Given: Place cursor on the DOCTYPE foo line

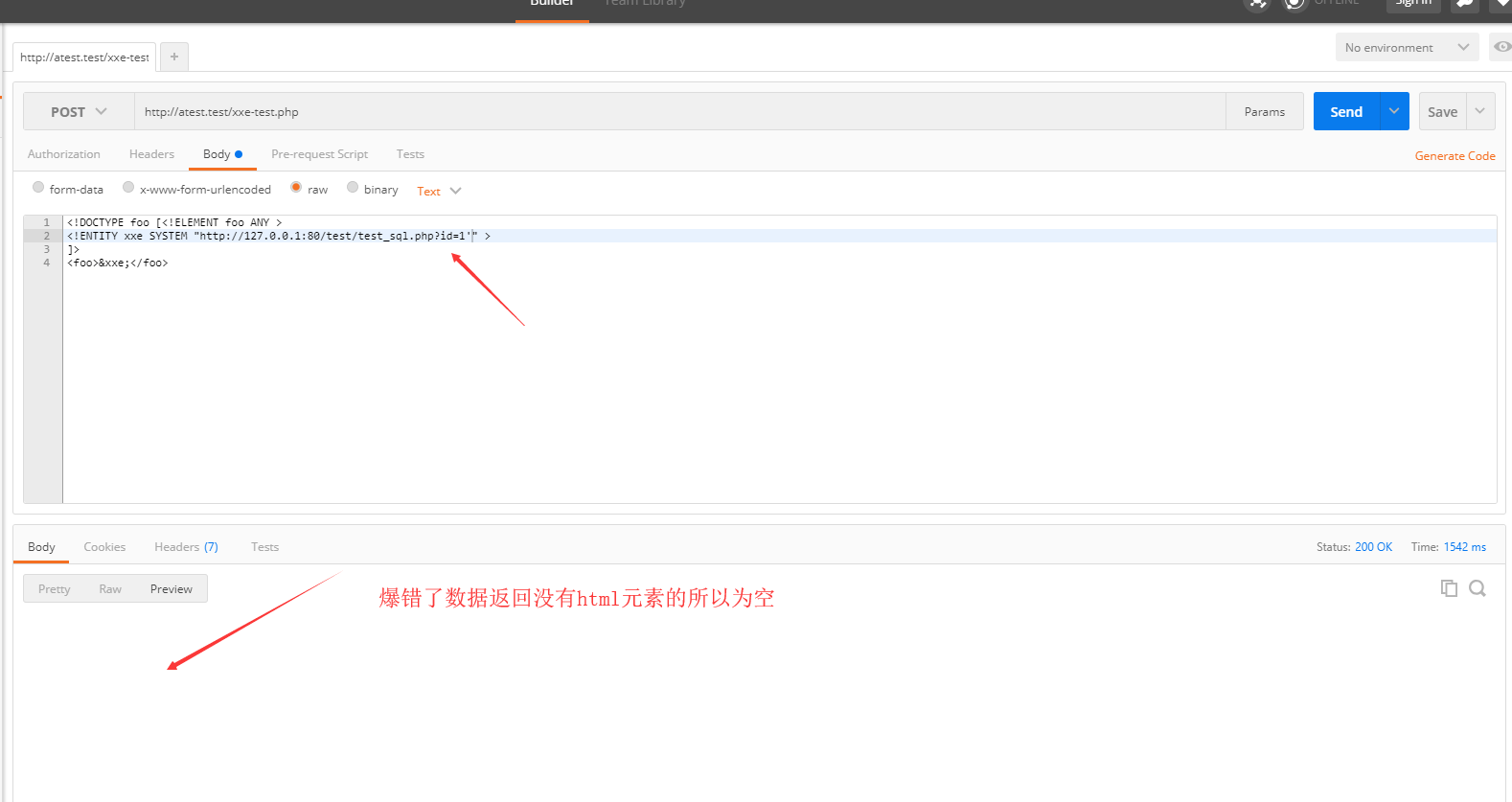Looking at the screenshot, I should tap(779, 222).
